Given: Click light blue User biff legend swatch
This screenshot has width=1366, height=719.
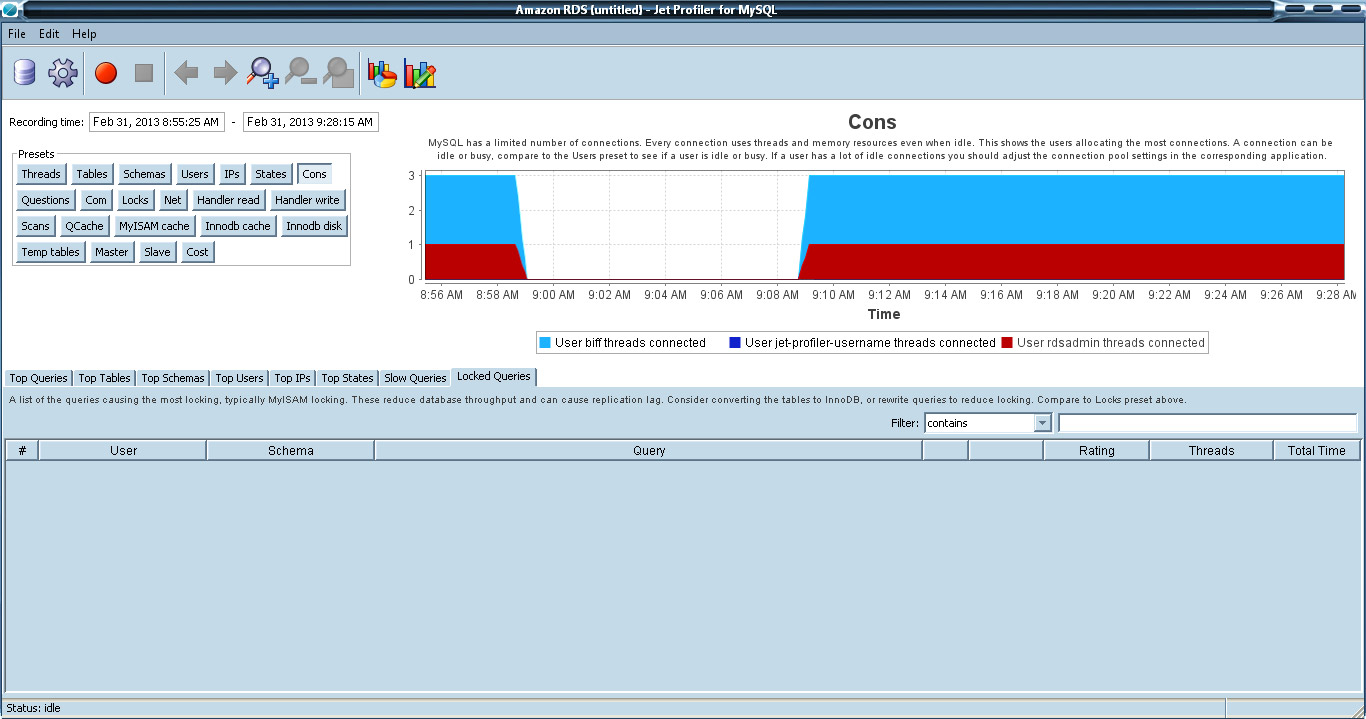Looking at the screenshot, I should [545, 343].
